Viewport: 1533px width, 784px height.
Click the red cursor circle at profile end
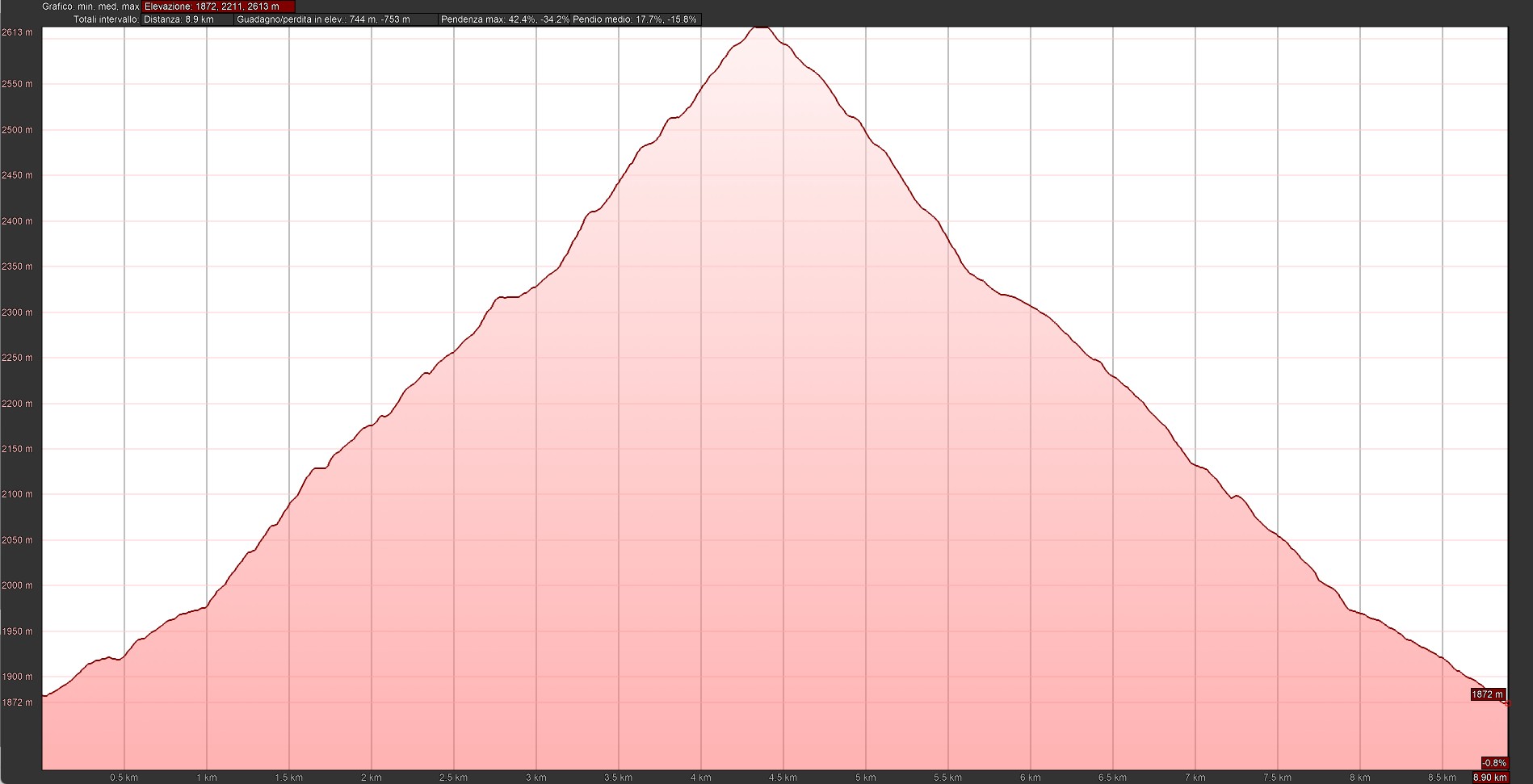[1507, 703]
